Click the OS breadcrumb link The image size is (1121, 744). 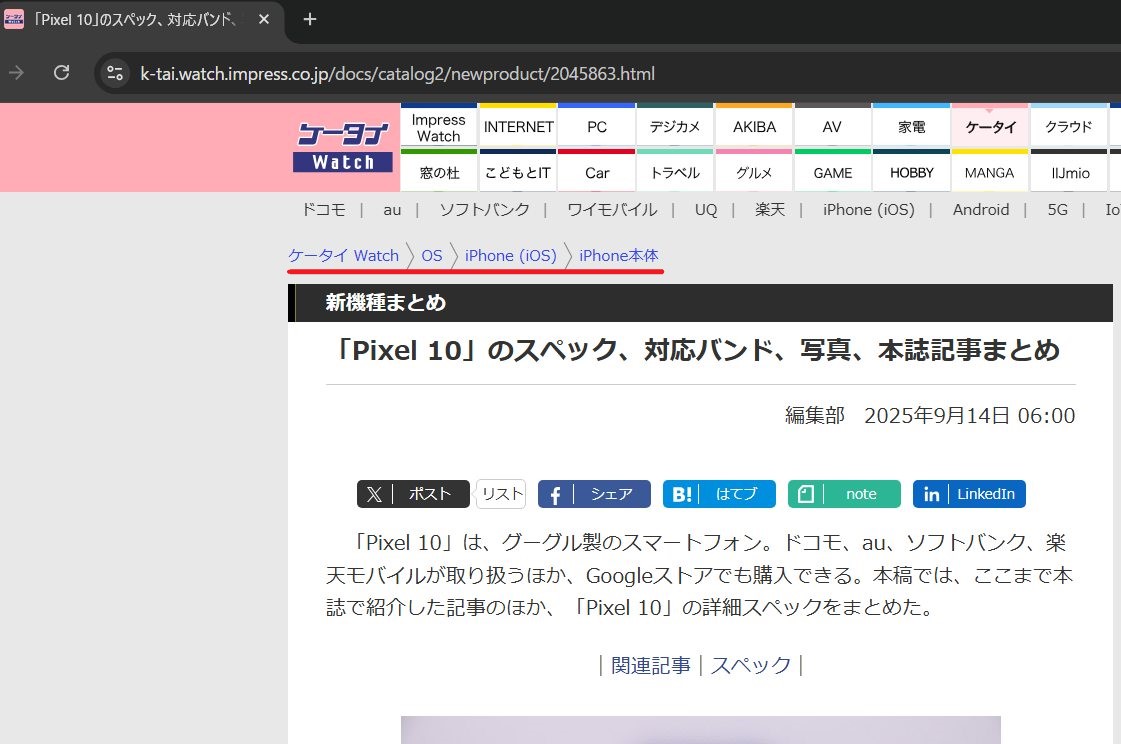[432, 255]
